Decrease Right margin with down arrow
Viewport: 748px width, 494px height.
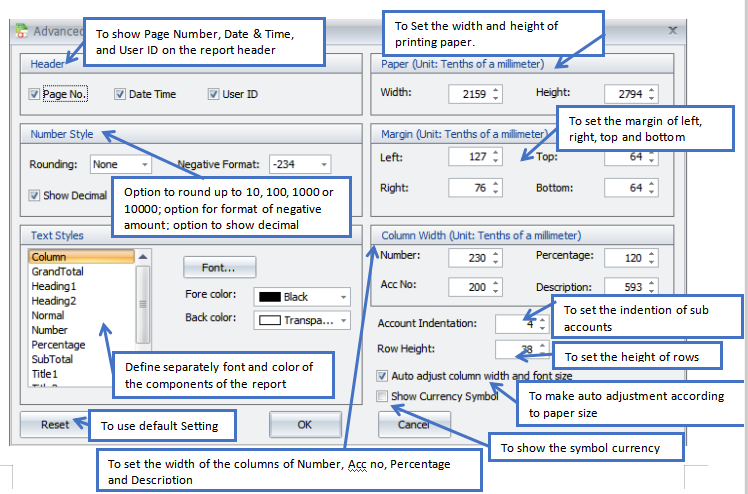(496, 192)
